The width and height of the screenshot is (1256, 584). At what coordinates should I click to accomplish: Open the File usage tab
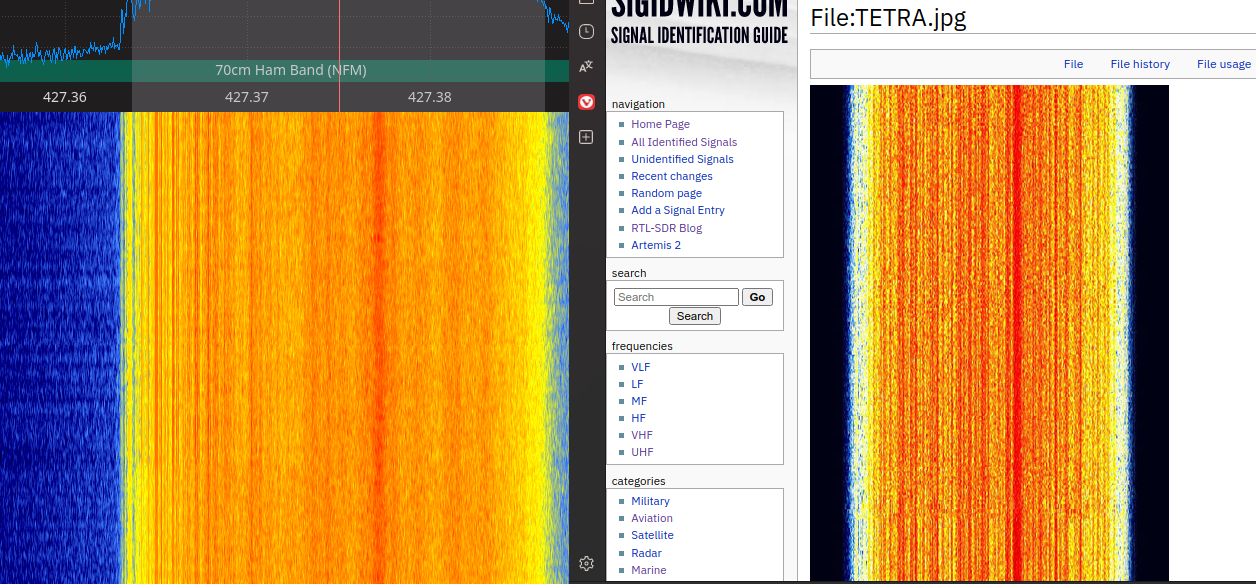tap(1223, 64)
